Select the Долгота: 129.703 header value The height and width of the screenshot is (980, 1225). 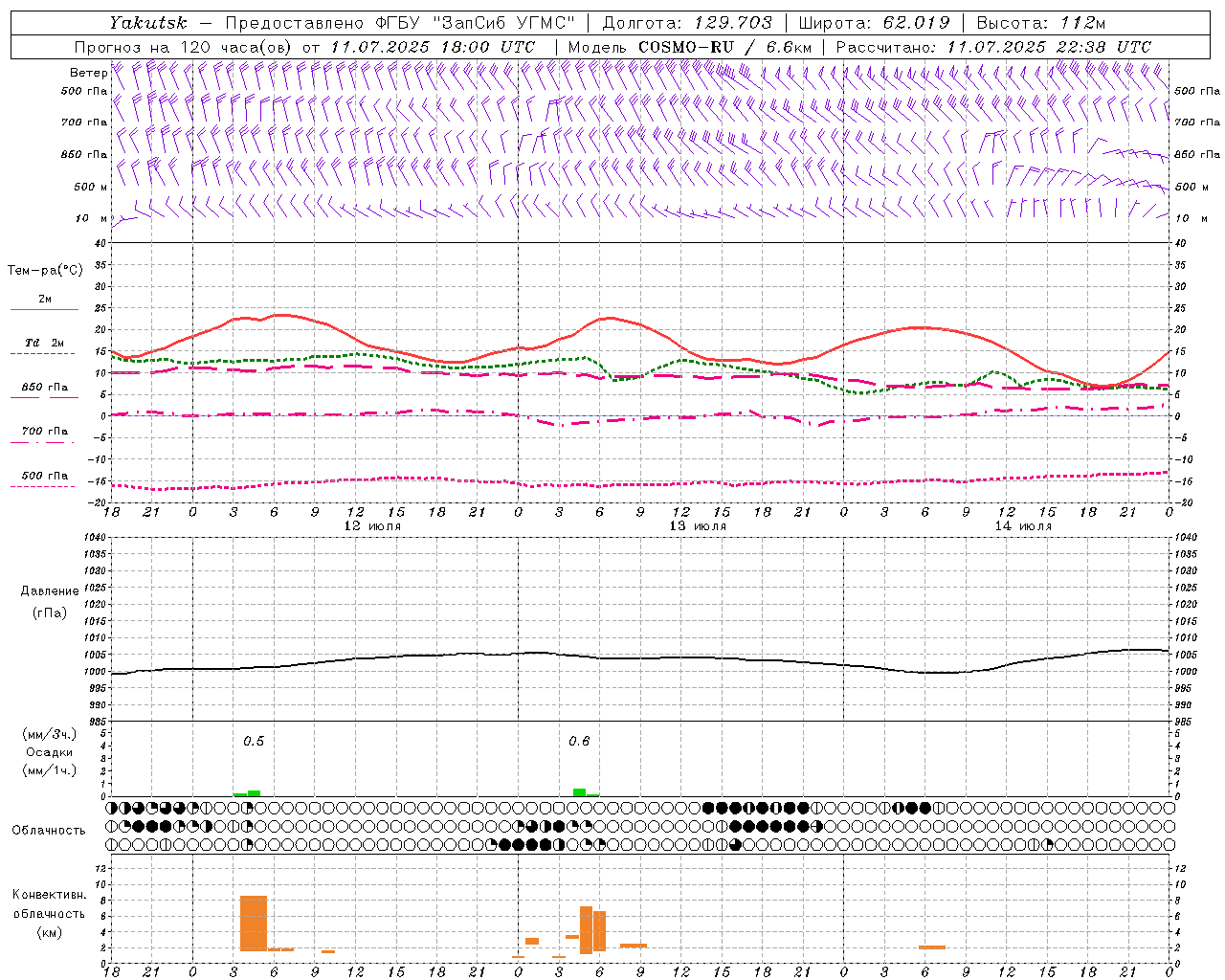click(x=686, y=23)
